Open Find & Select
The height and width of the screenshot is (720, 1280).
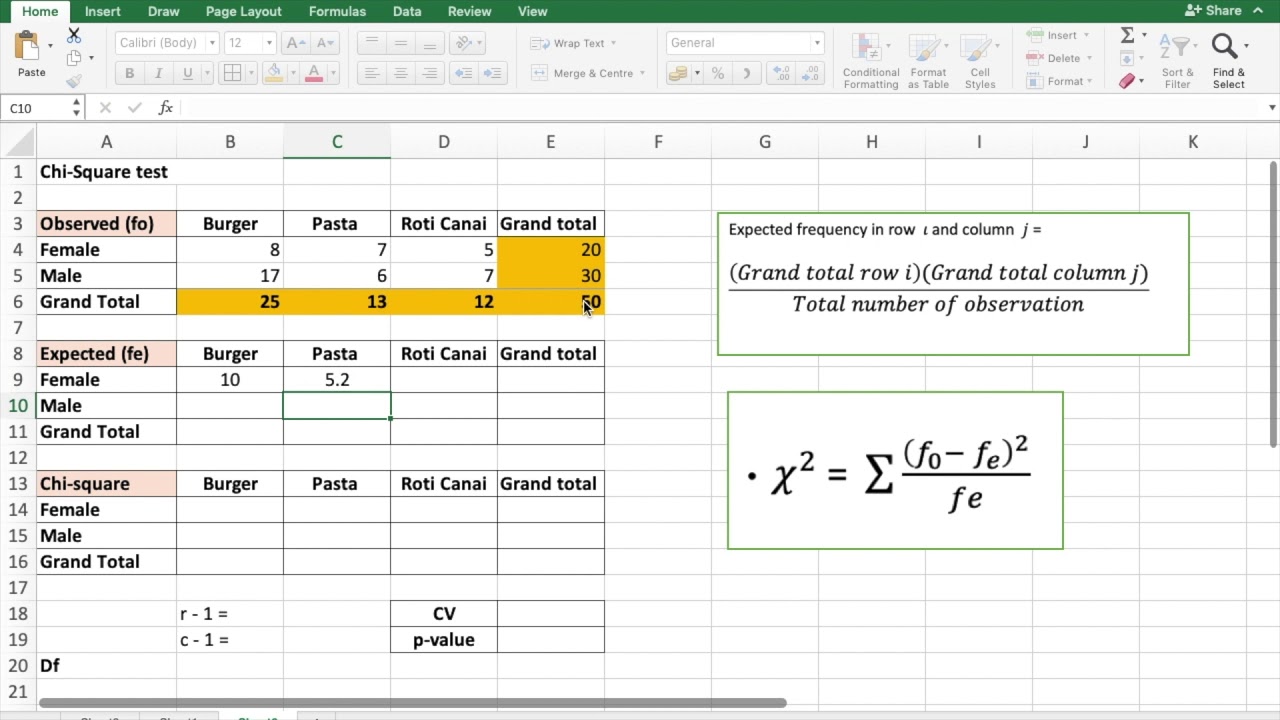coord(1229,62)
